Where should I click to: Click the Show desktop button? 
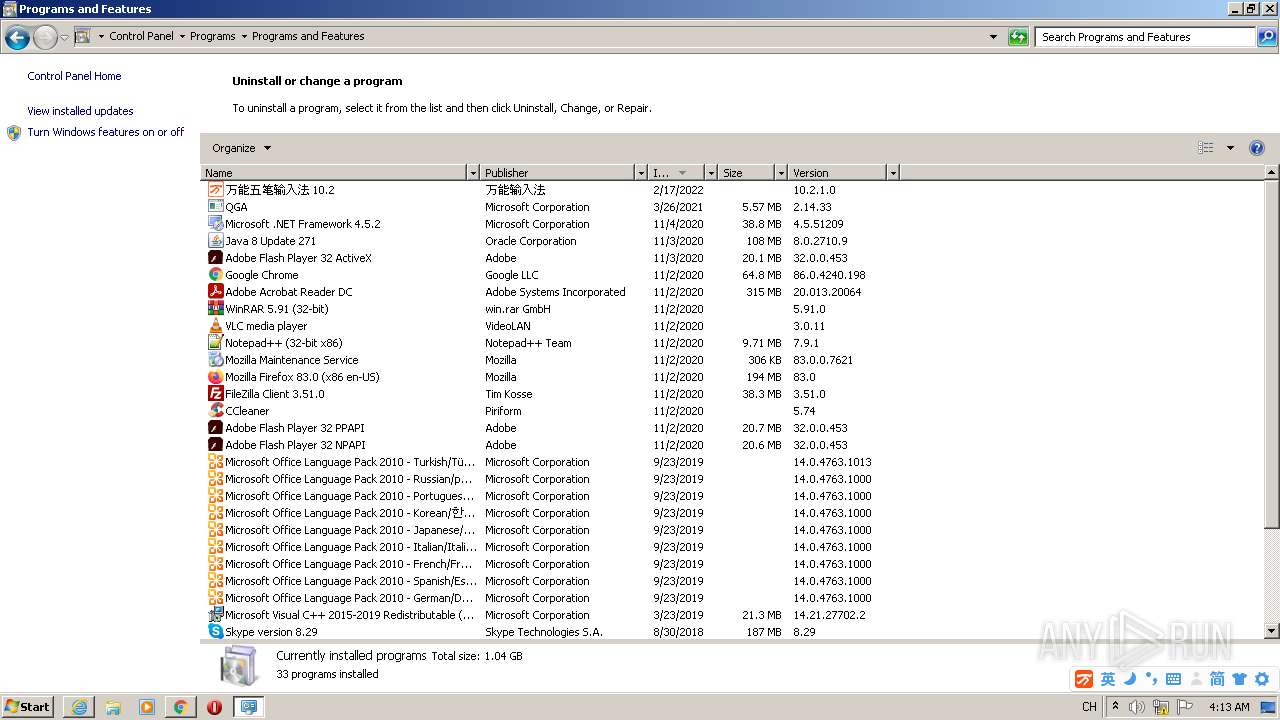(1269, 707)
